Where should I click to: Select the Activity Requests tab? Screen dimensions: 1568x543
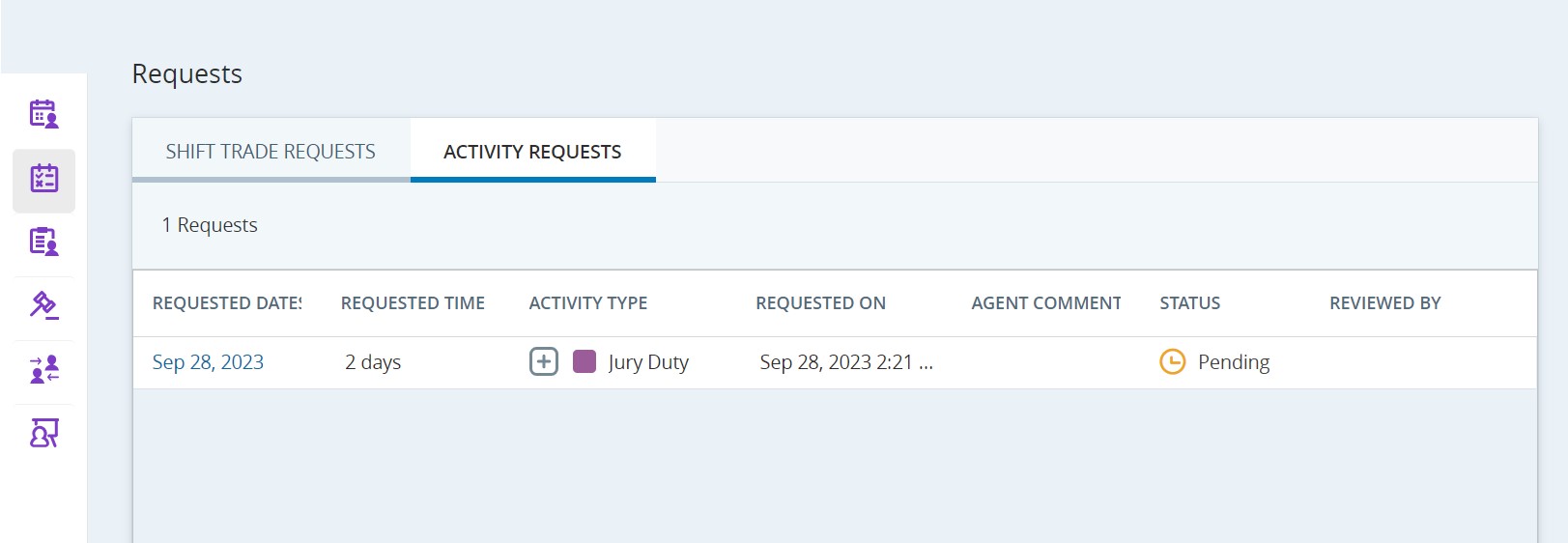[532, 152]
